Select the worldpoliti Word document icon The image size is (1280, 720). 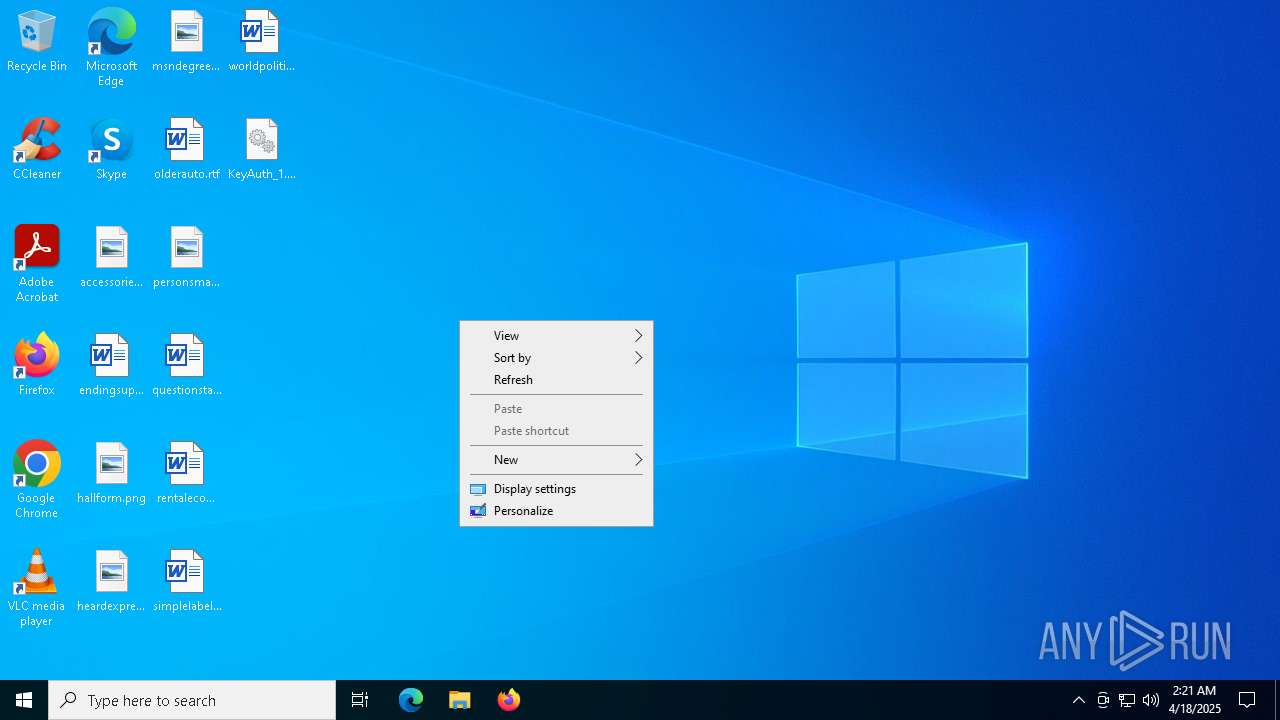[261, 42]
